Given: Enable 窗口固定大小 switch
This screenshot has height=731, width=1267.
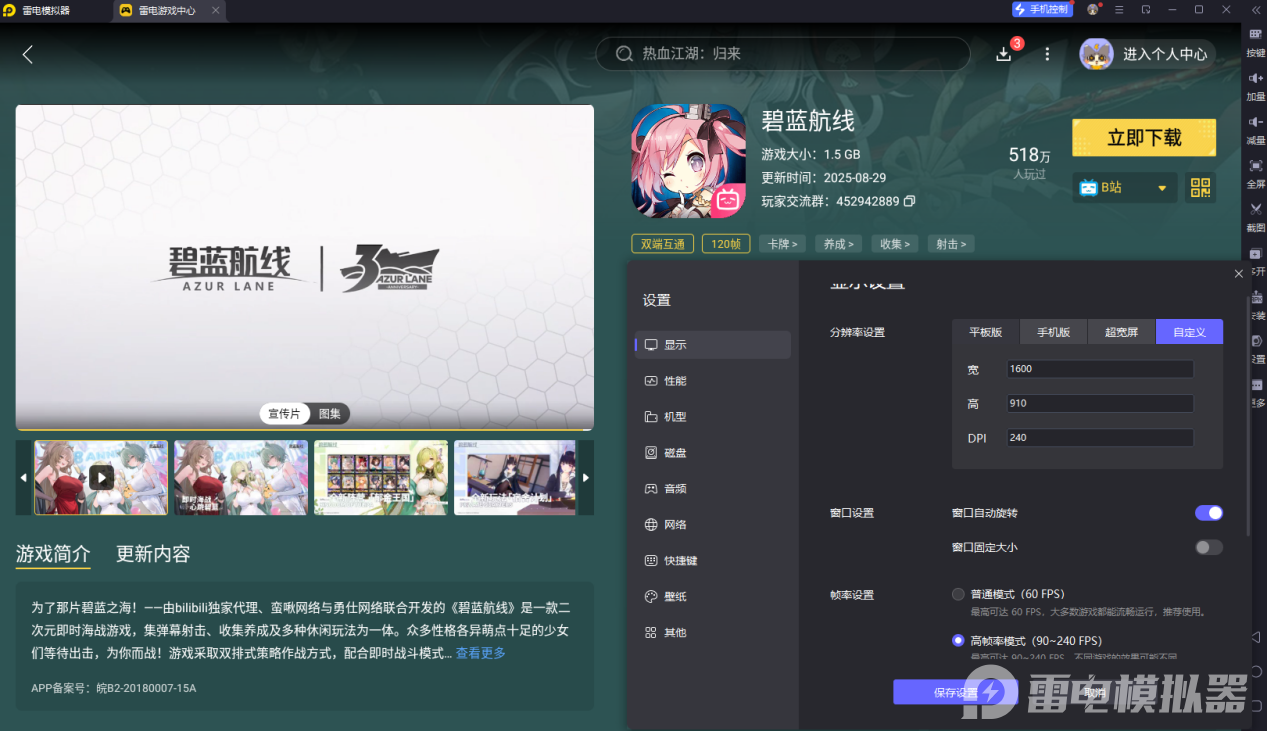Looking at the screenshot, I should point(1209,547).
